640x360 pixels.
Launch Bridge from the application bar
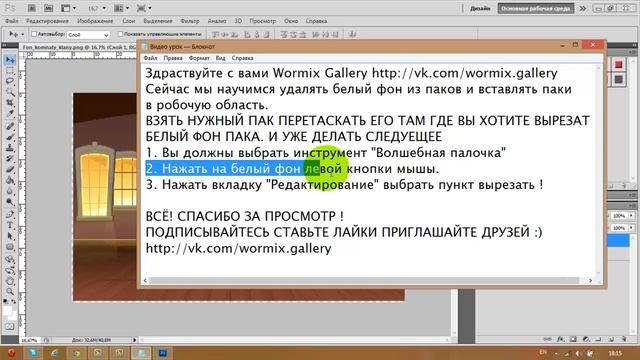tap(31, 8)
